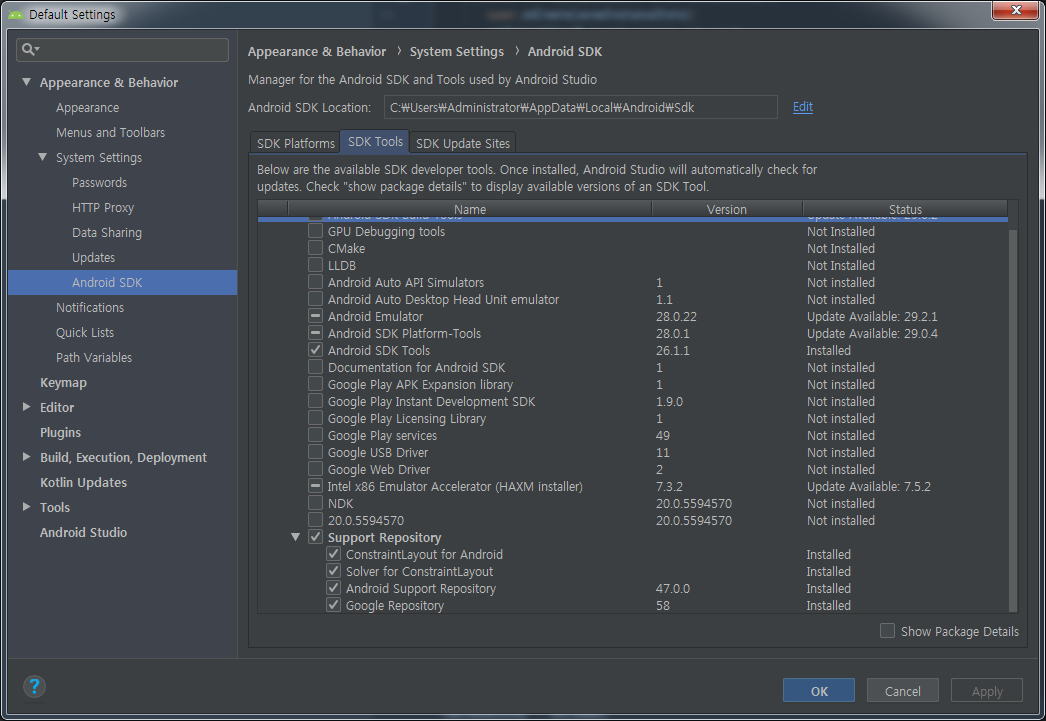Collapse the Support Repository group arrow
This screenshot has width=1046, height=721.
296,537
